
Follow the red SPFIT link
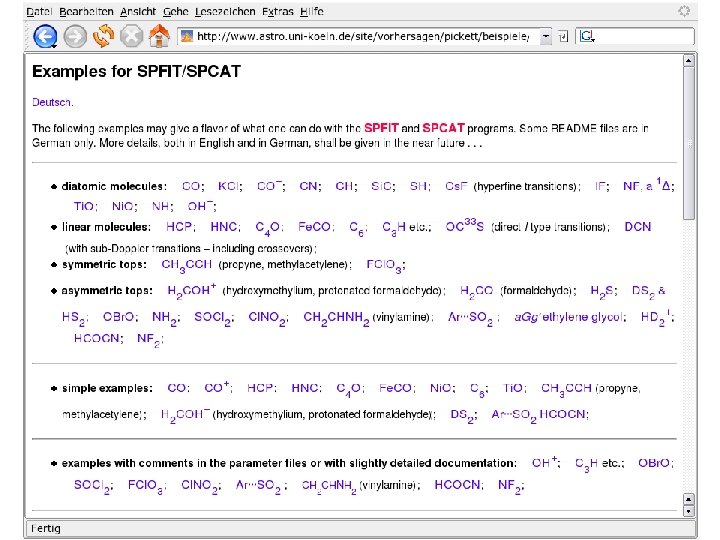coord(381,128)
